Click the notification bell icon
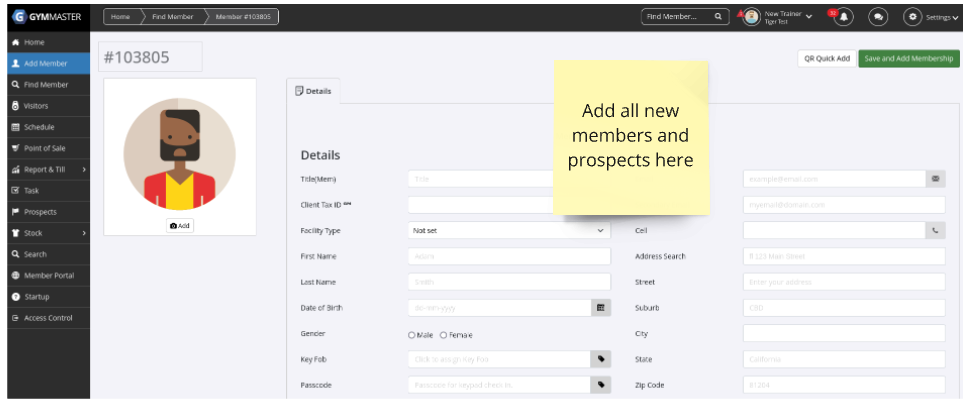Image resolution: width=963 pixels, height=404 pixels. click(x=845, y=17)
